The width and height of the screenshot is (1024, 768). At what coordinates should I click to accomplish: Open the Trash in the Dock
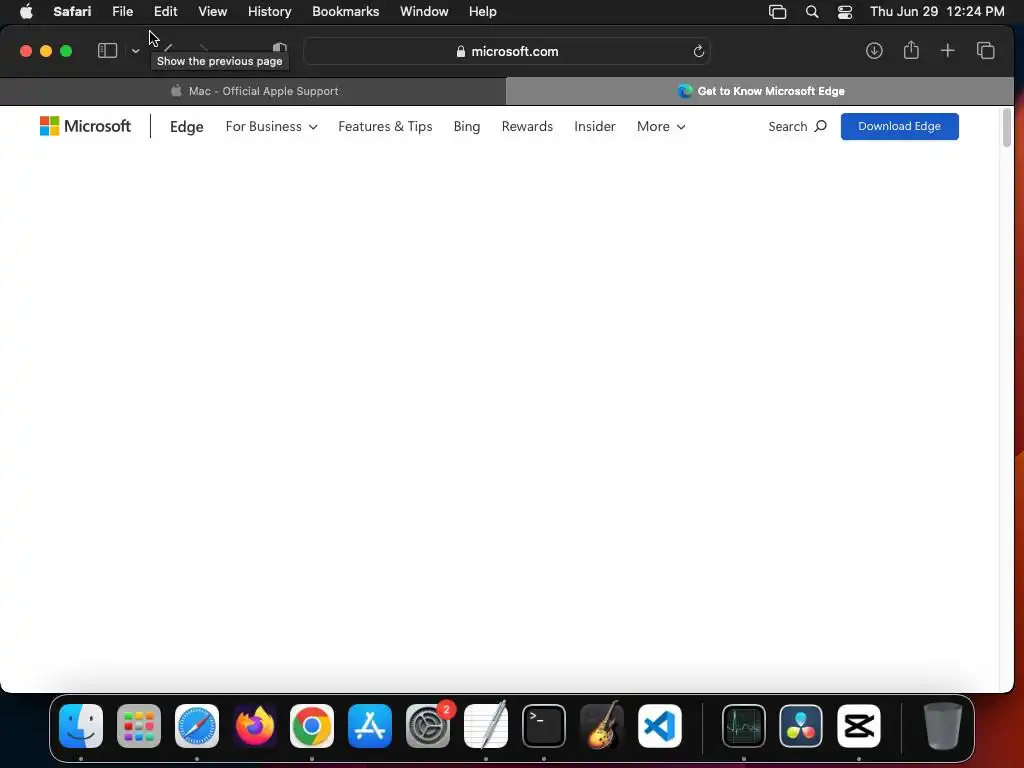(942, 726)
